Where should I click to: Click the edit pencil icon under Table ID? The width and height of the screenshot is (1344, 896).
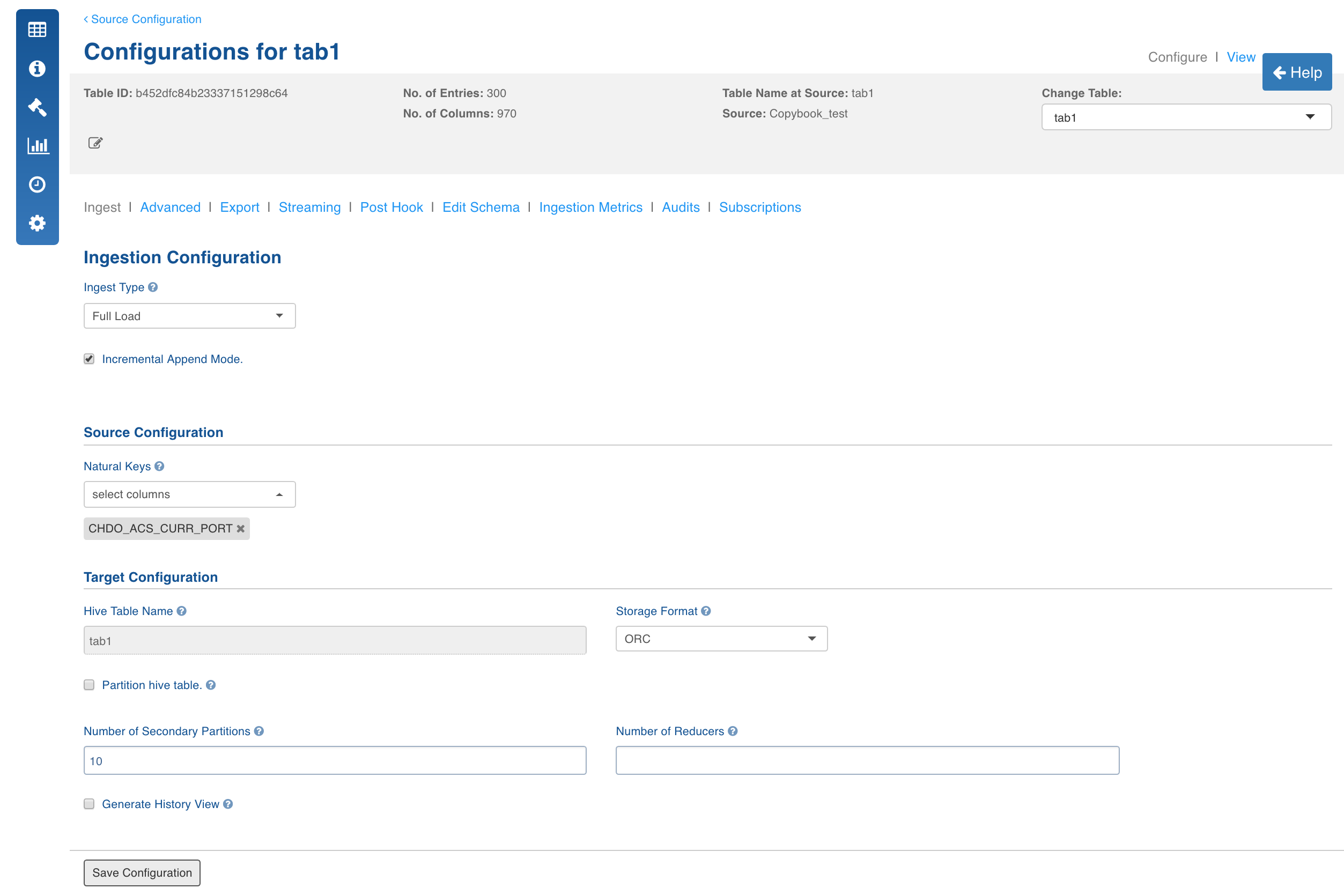pos(95,143)
